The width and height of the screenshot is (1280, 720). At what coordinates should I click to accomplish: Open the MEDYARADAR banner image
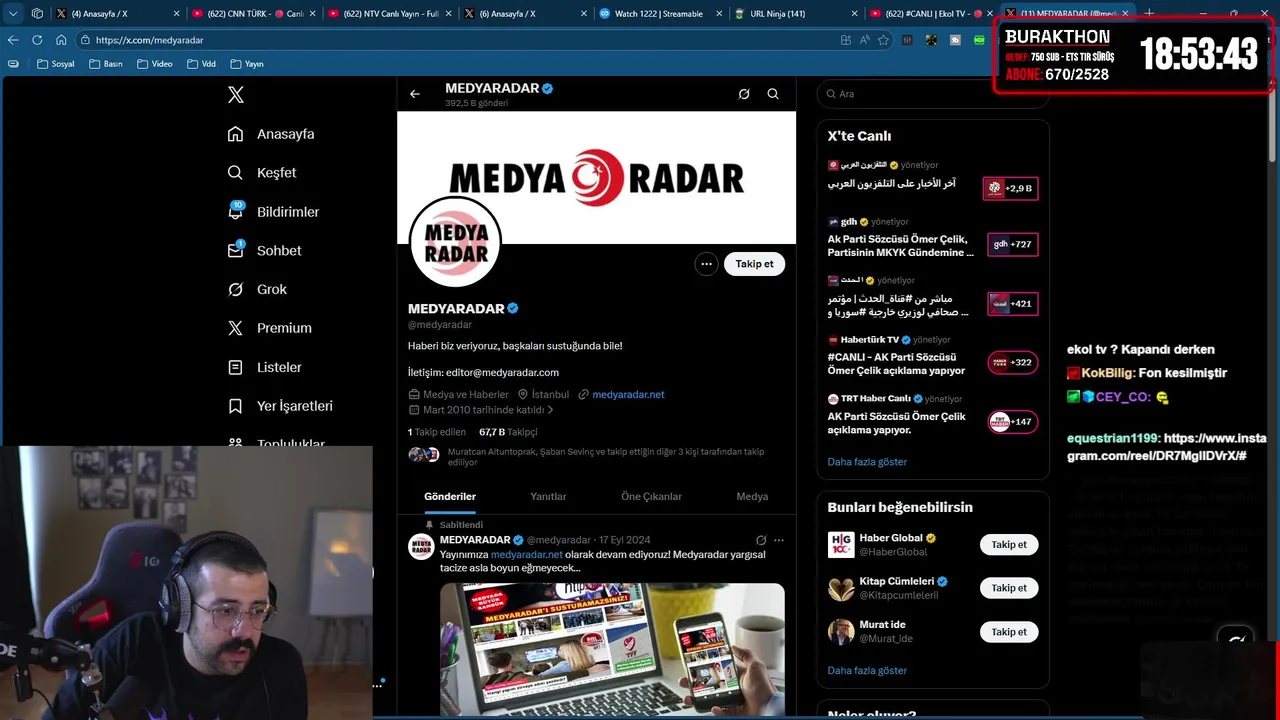click(x=596, y=178)
